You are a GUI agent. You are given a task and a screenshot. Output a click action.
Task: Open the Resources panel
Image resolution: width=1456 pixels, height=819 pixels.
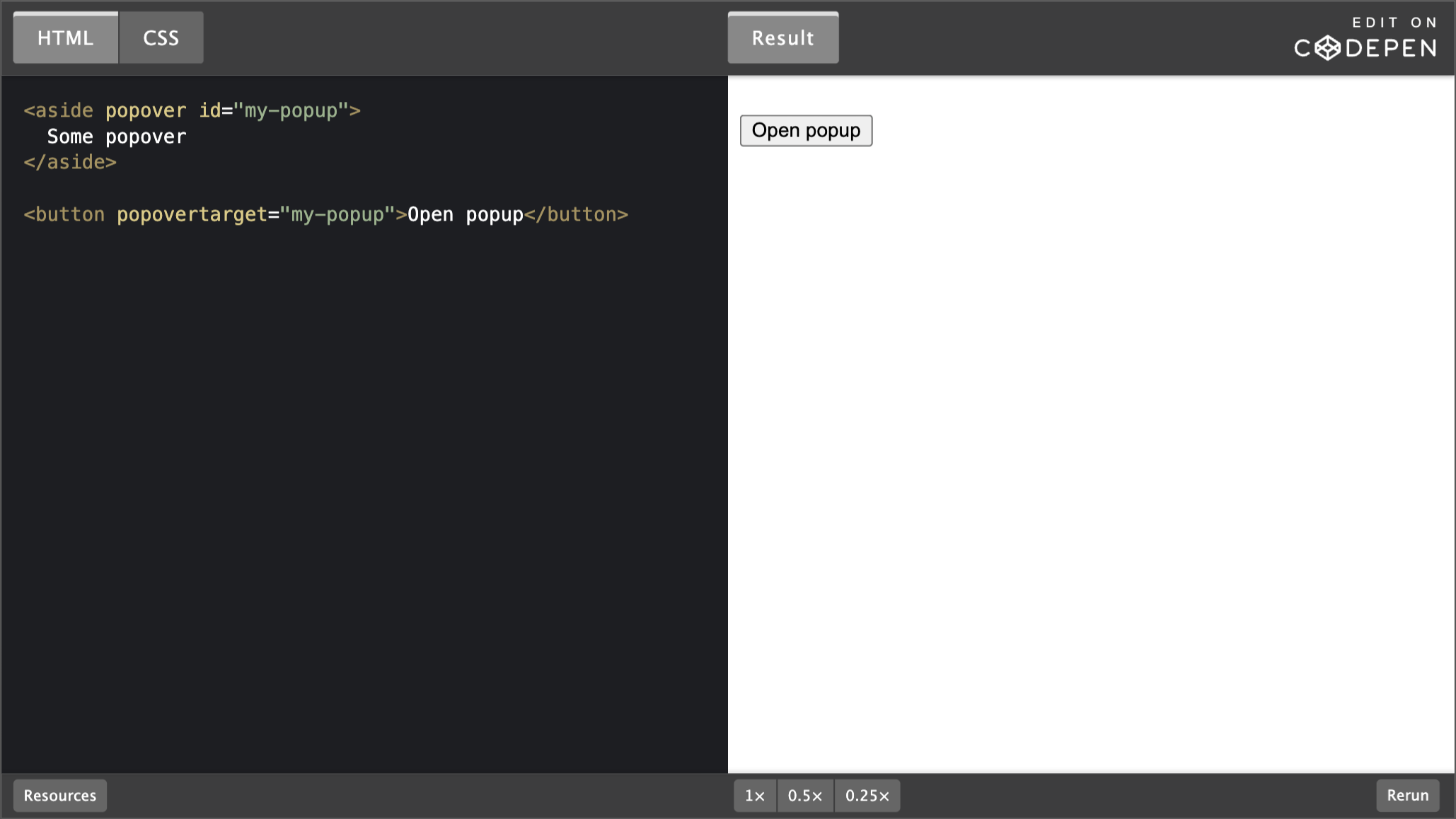coord(60,796)
